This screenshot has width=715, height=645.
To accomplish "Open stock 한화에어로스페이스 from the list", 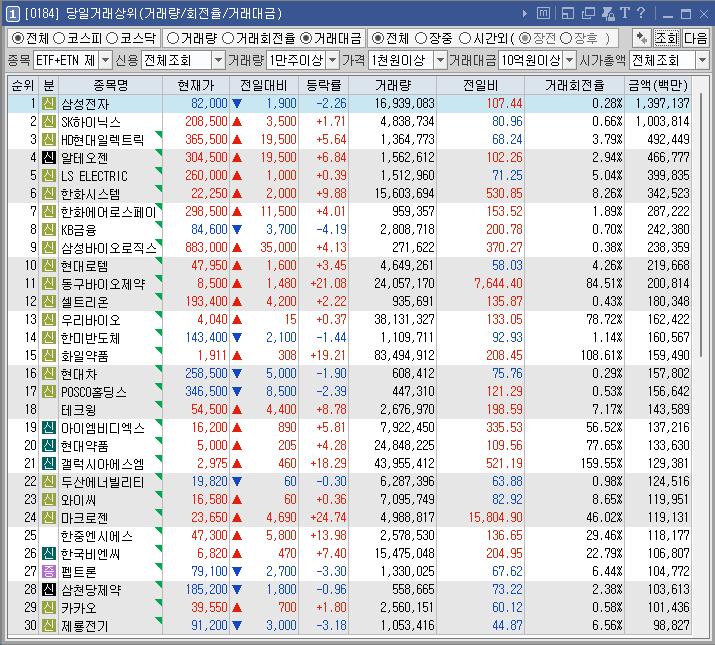I will point(109,212).
